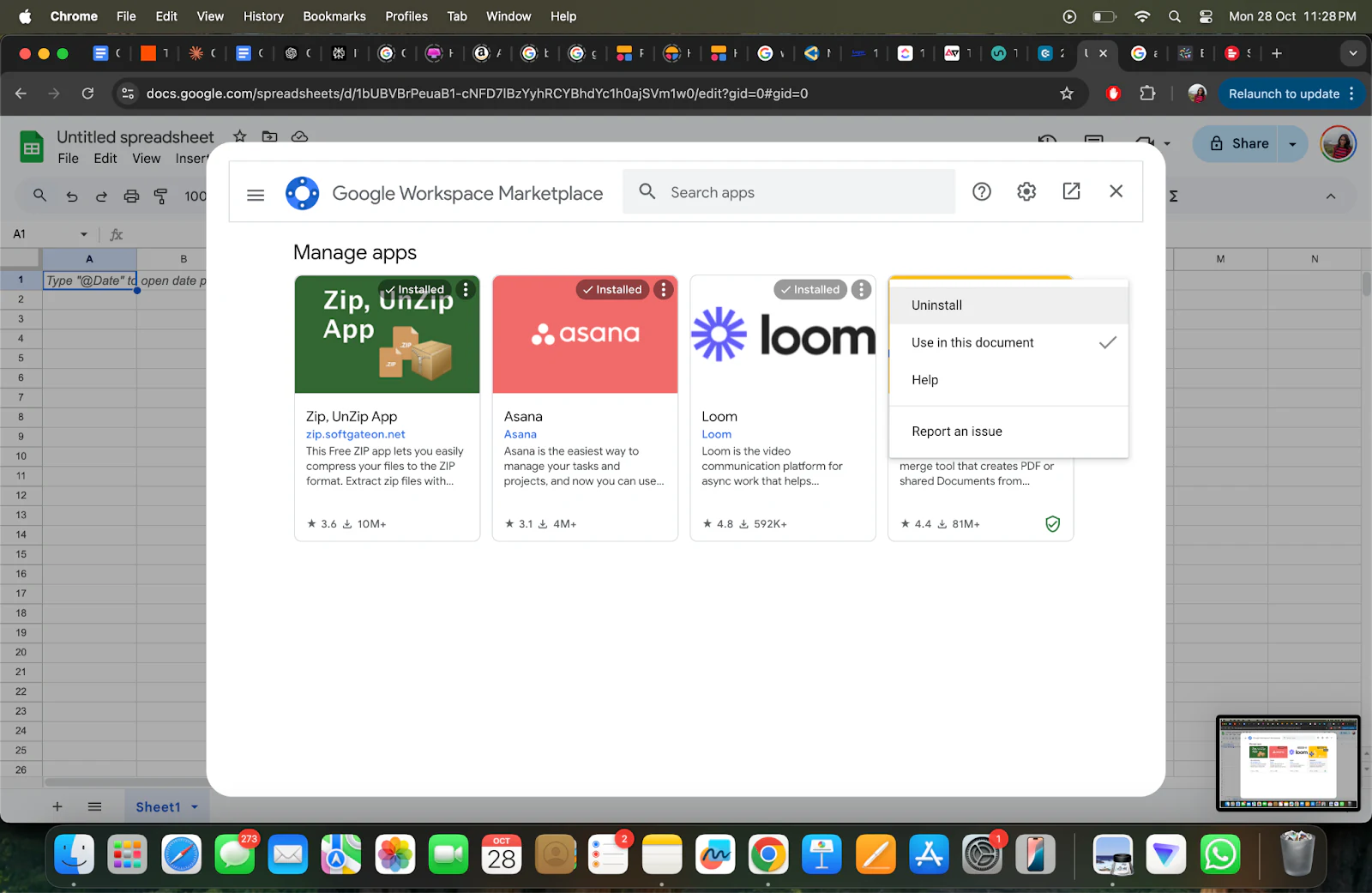
Task: Open the Asana card three-dot menu
Action: (x=664, y=290)
